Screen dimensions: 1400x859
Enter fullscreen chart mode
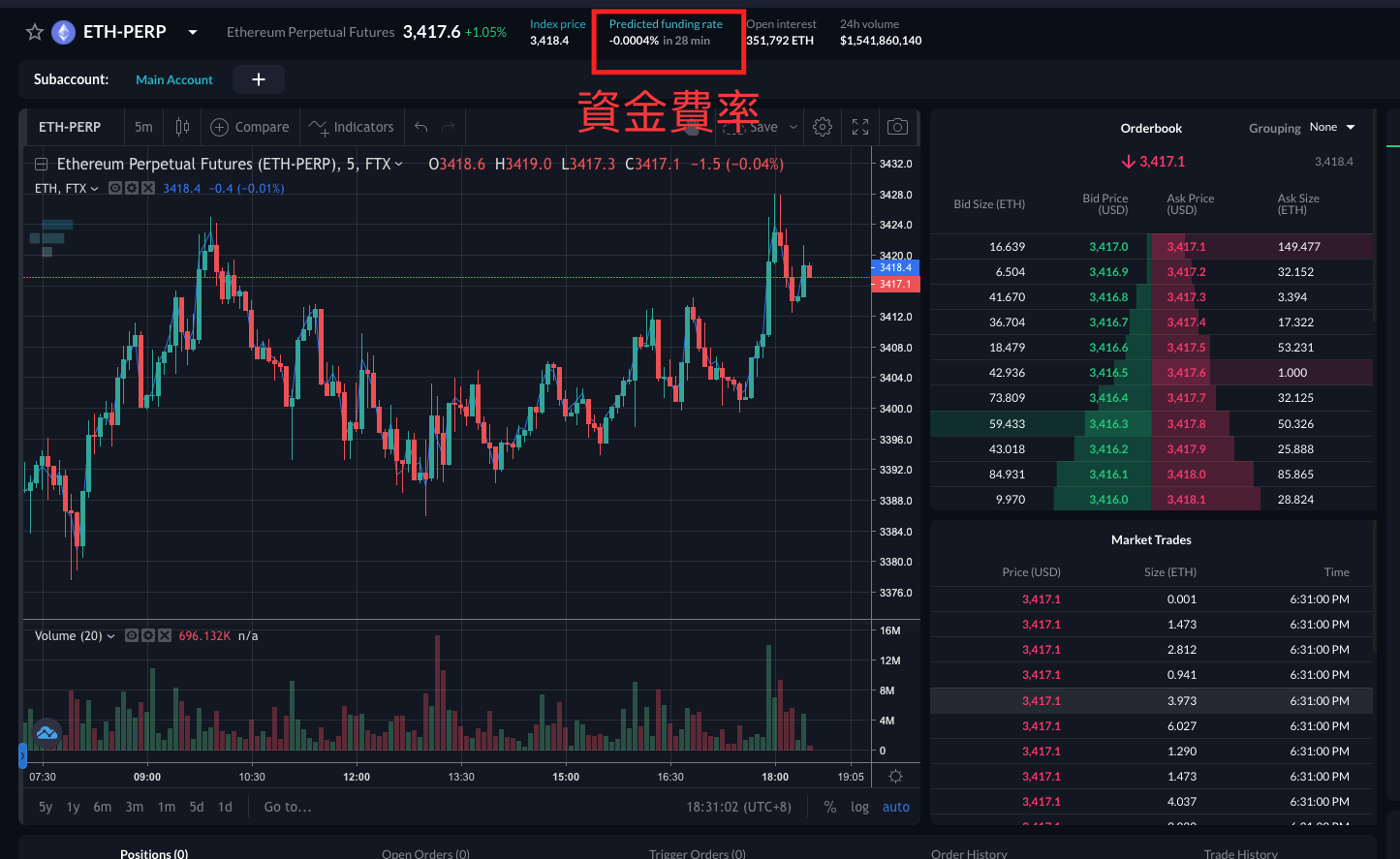860,127
